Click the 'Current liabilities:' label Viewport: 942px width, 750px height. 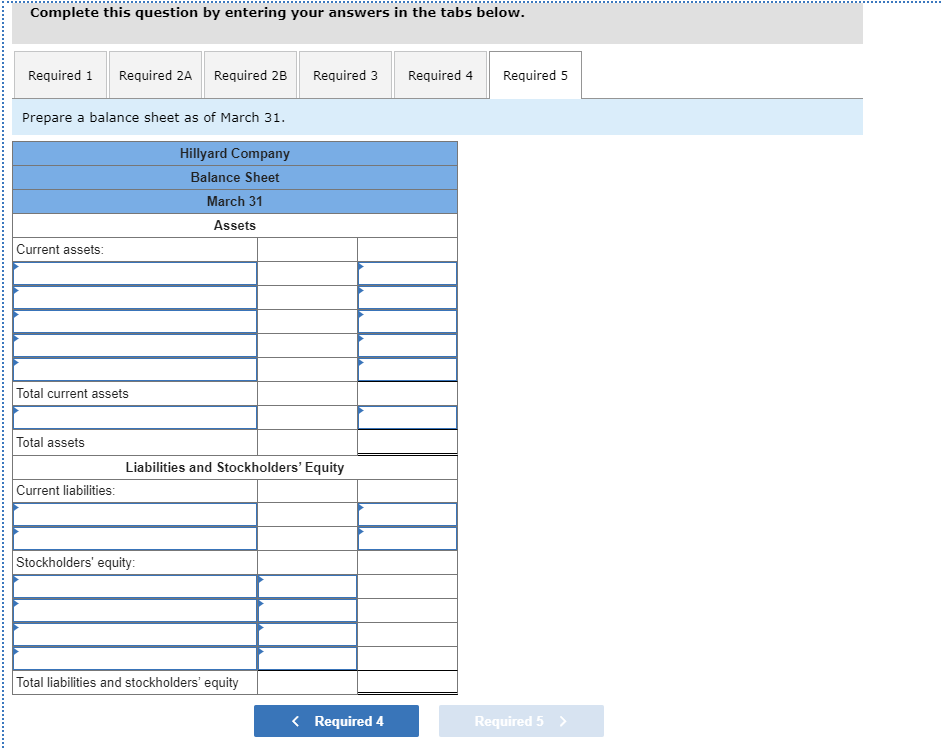click(65, 490)
